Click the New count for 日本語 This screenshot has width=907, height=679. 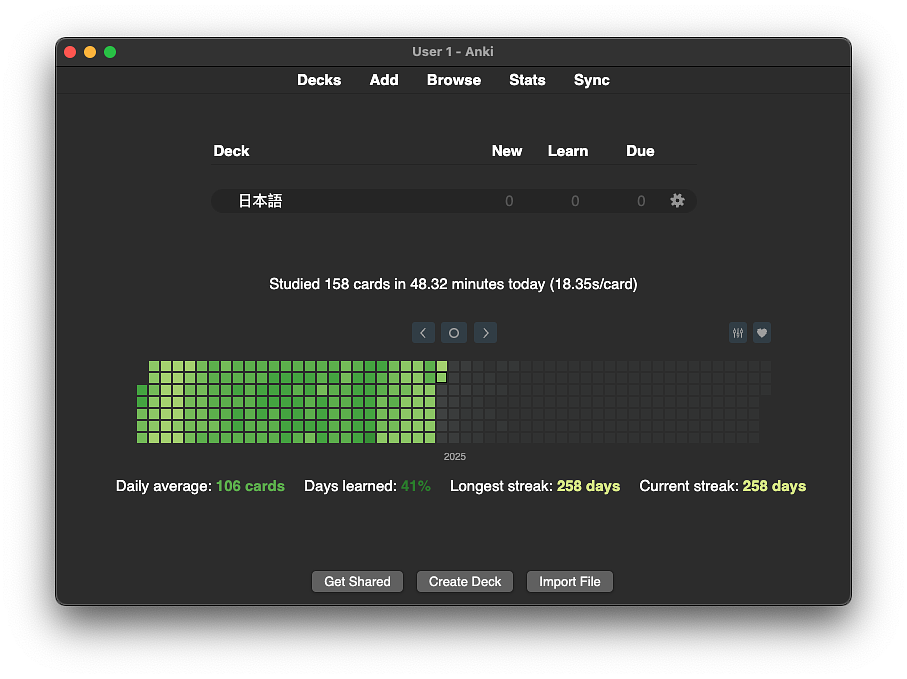(x=509, y=201)
